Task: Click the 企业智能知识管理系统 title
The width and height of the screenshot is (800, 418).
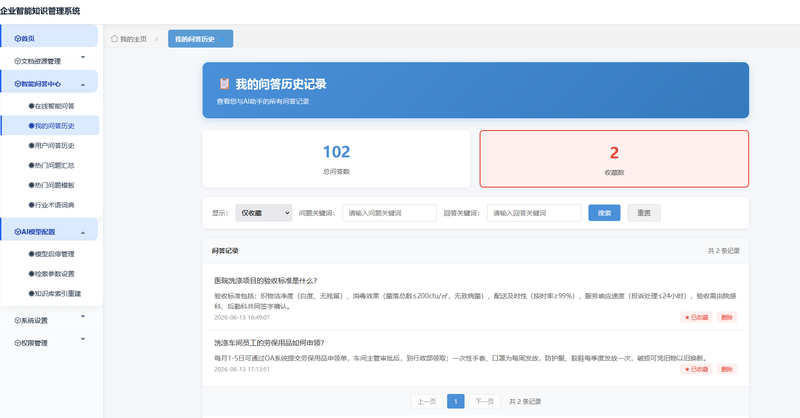Action: point(40,11)
